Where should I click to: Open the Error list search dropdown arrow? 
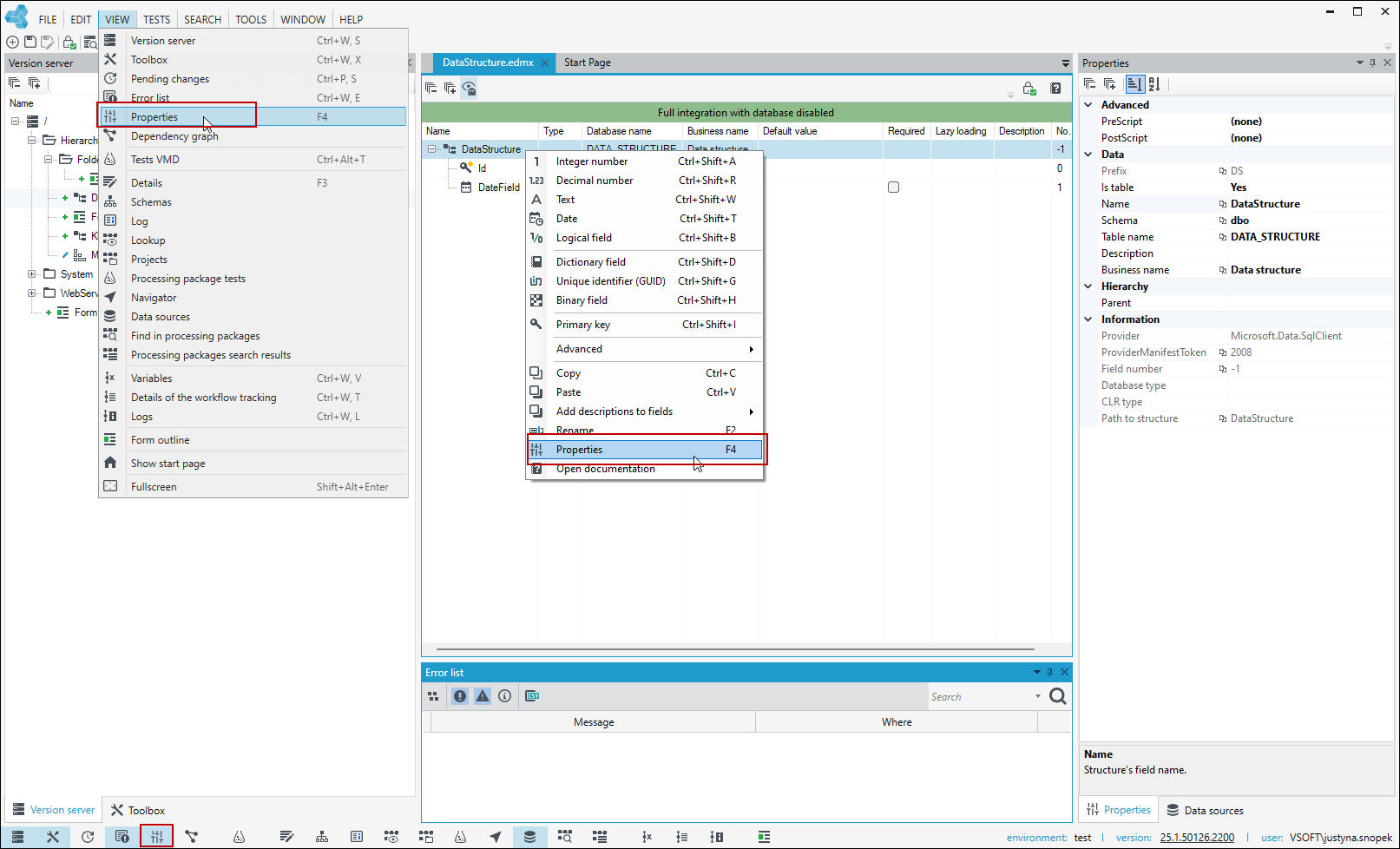[x=1038, y=696]
